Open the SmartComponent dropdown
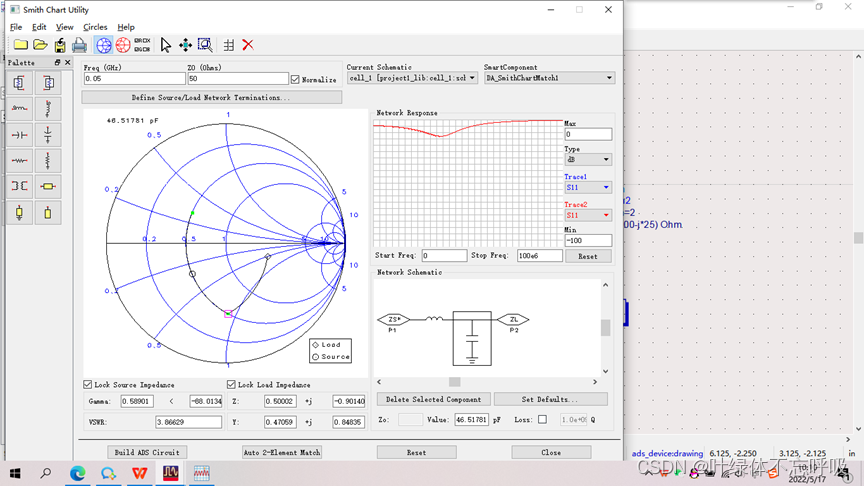This screenshot has width=864, height=486. point(549,78)
